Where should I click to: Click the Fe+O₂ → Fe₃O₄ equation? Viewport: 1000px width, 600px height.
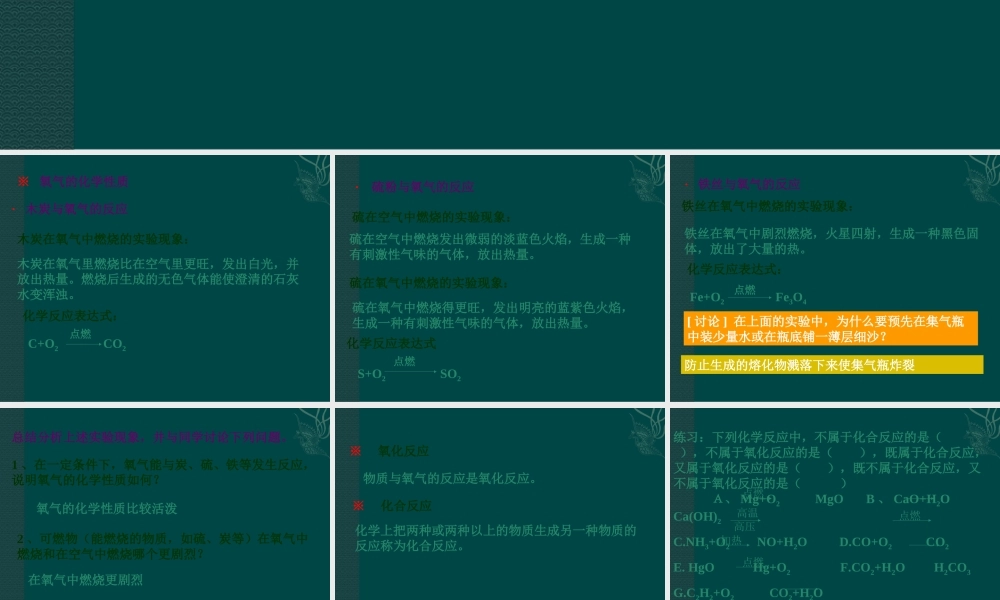click(747, 297)
